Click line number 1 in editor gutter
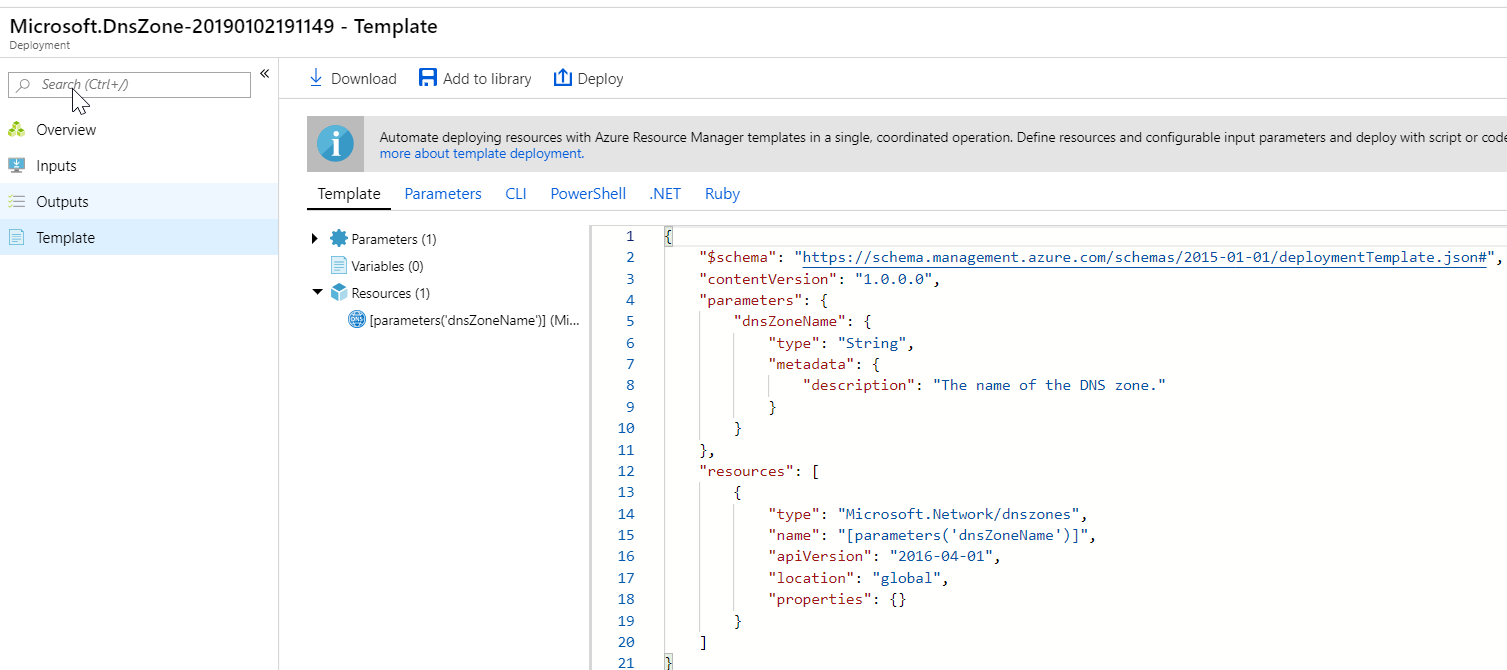1507x670 pixels. [629, 237]
